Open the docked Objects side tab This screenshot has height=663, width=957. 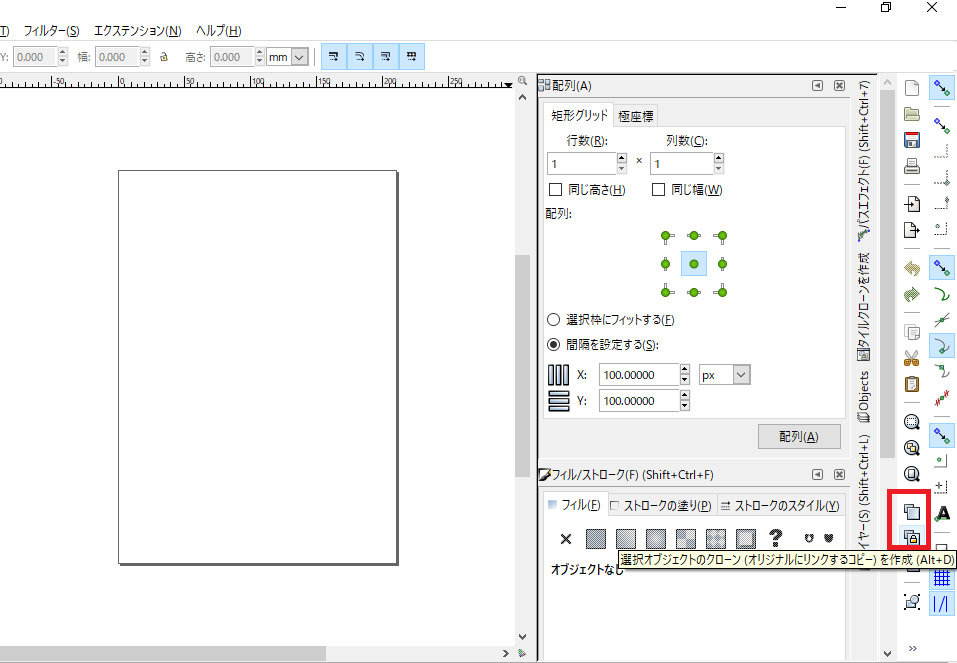point(864,397)
